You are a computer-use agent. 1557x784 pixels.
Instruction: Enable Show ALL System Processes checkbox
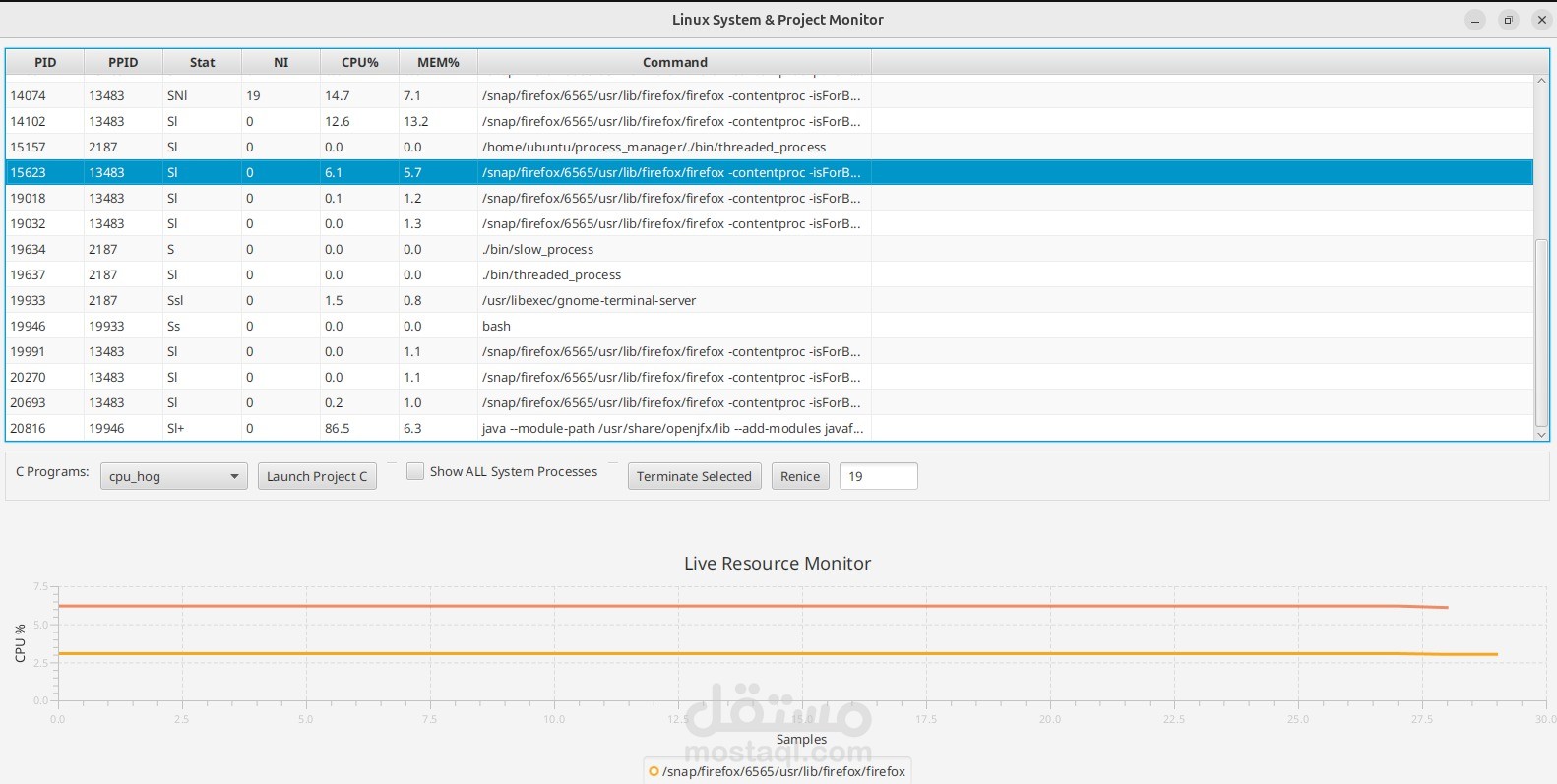pos(415,471)
